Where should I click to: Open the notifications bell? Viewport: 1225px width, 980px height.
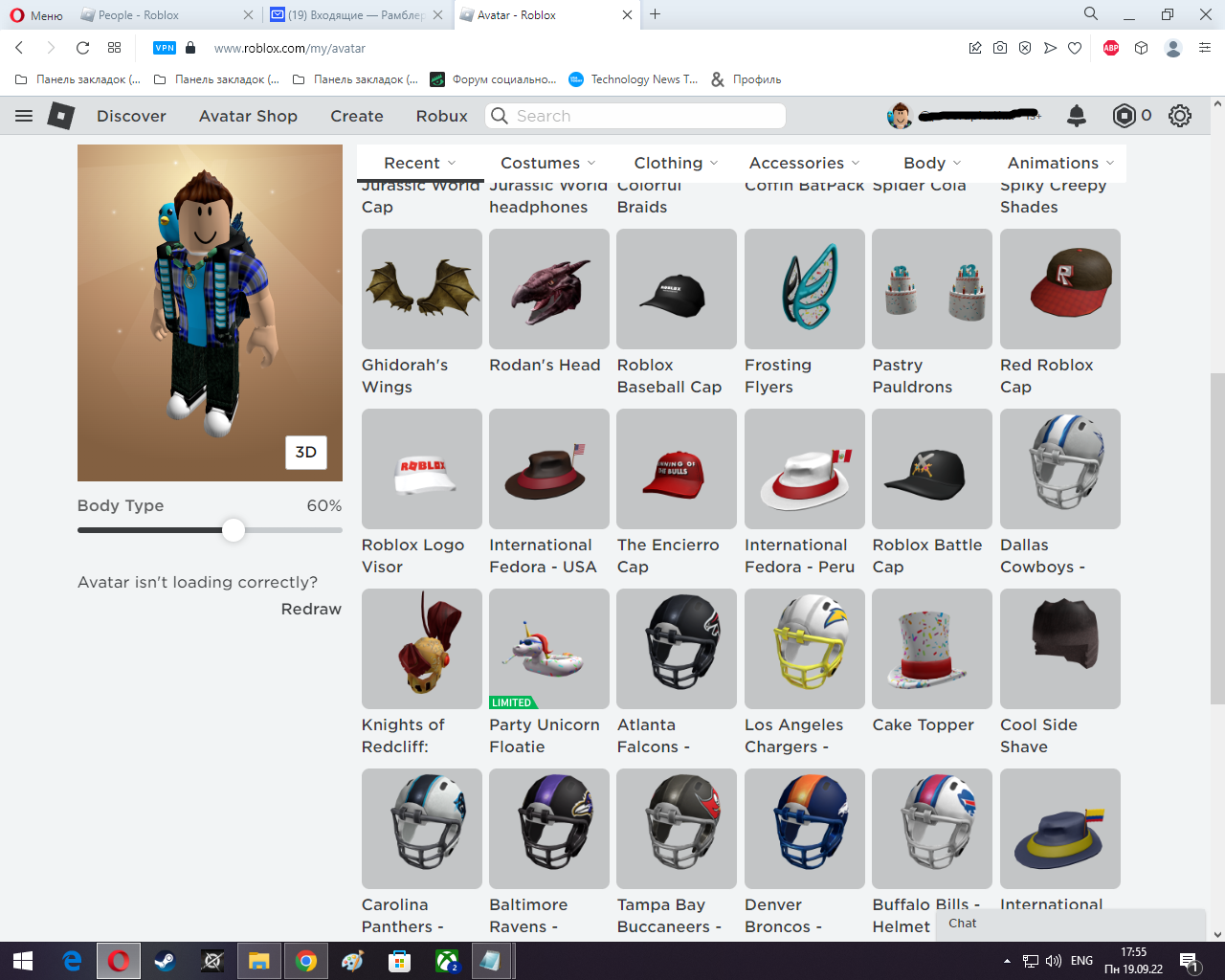(1077, 116)
